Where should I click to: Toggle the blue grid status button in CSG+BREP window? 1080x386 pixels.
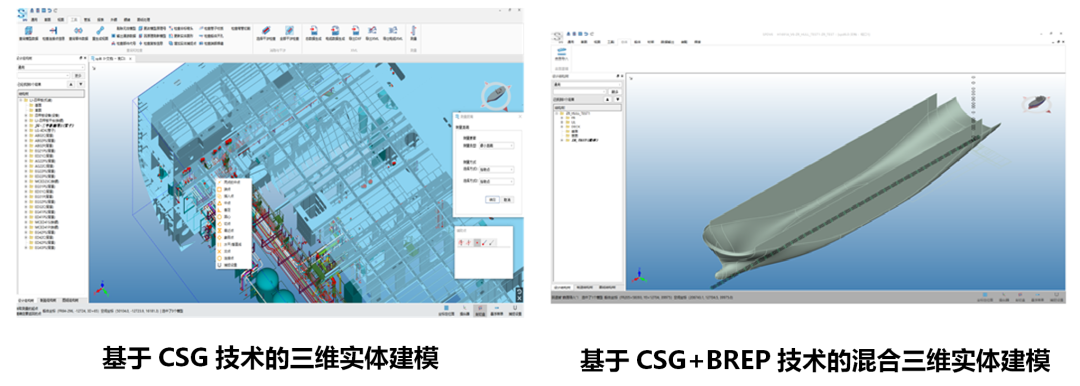985,296
